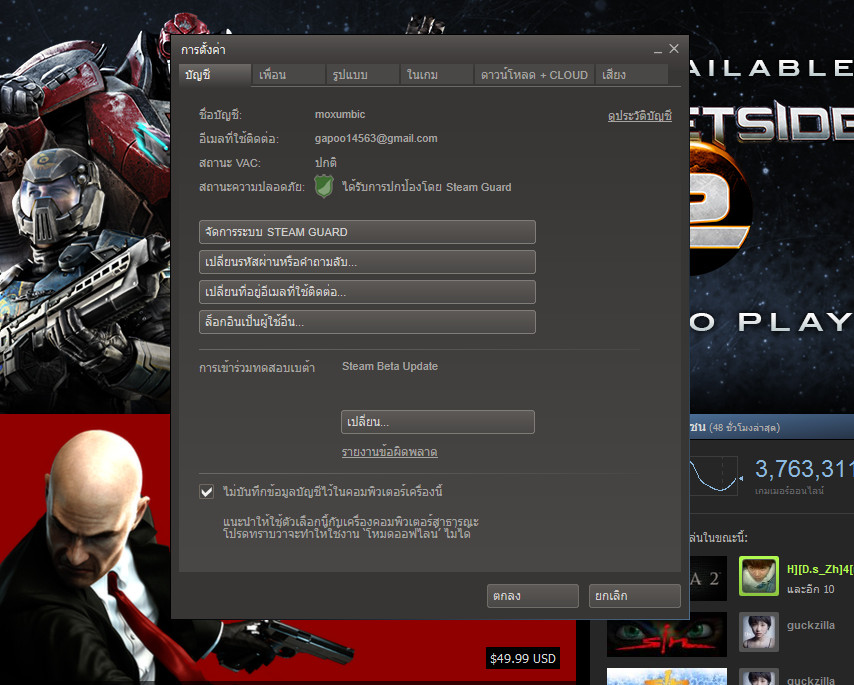Close the settings dialog with X

[x=674, y=48]
